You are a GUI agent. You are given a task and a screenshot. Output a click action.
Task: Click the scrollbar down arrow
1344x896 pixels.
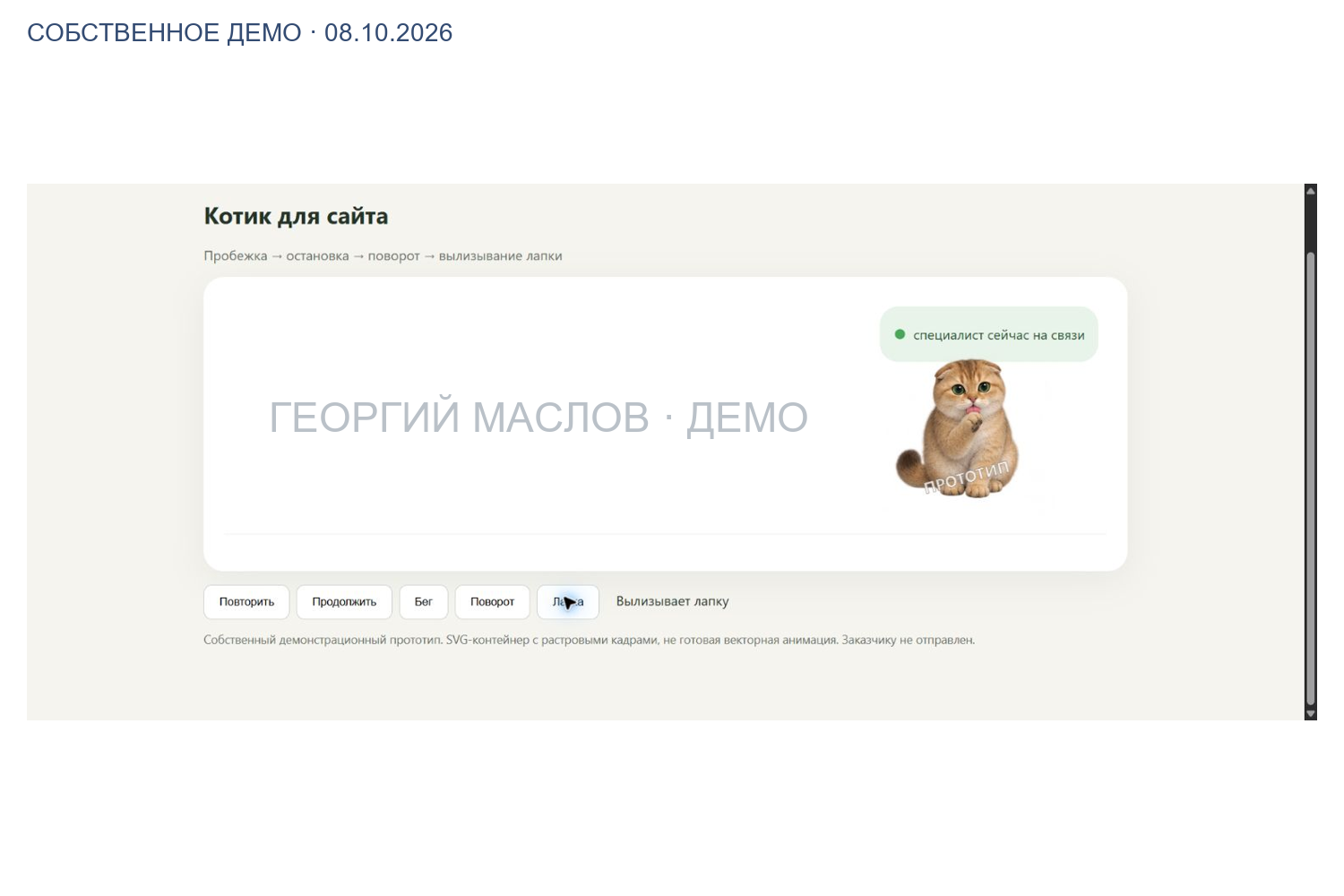click(x=1311, y=713)
